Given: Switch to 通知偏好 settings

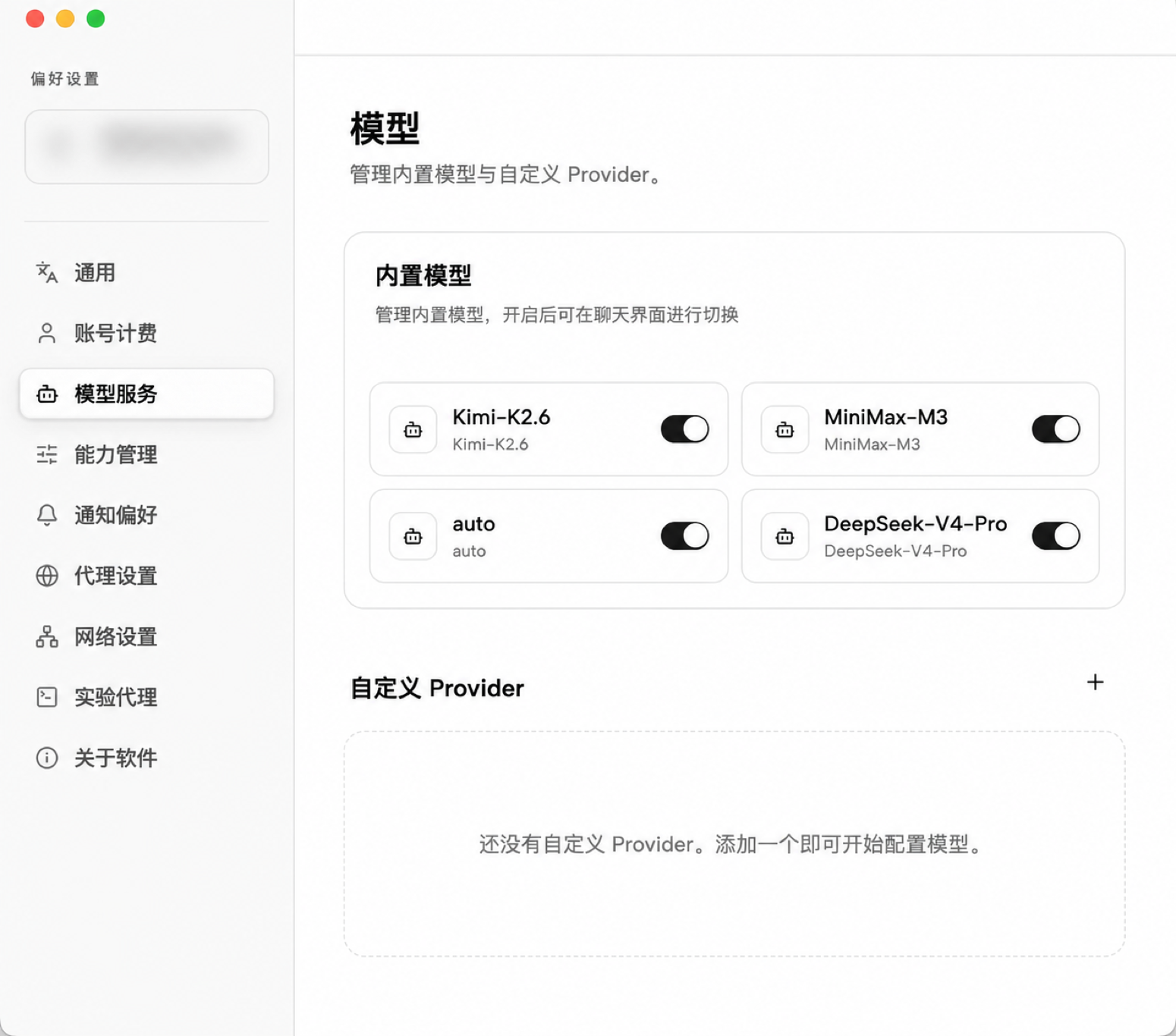Looking at the screenshot, I should tap(146, 515).
